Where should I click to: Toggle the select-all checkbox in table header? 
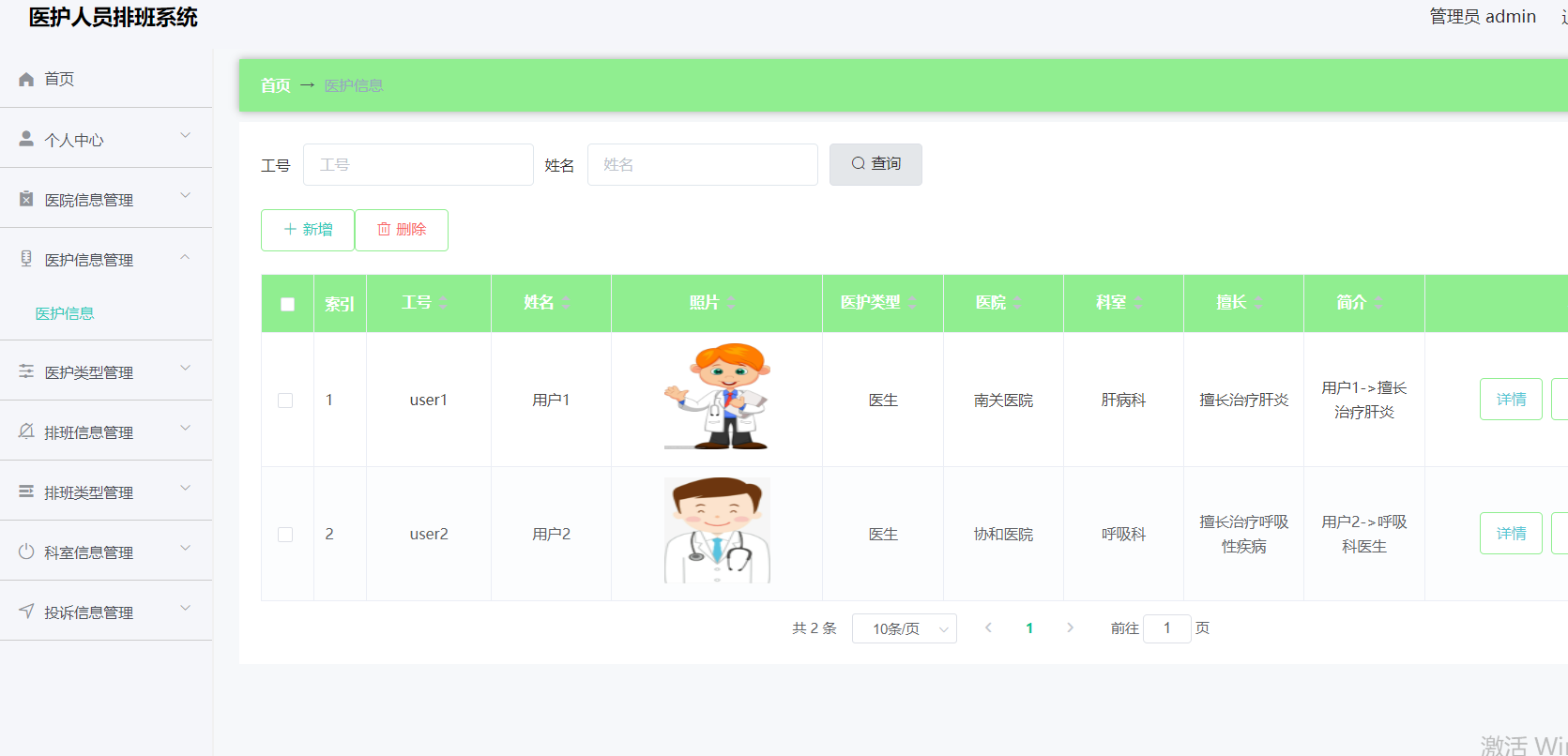287,304
